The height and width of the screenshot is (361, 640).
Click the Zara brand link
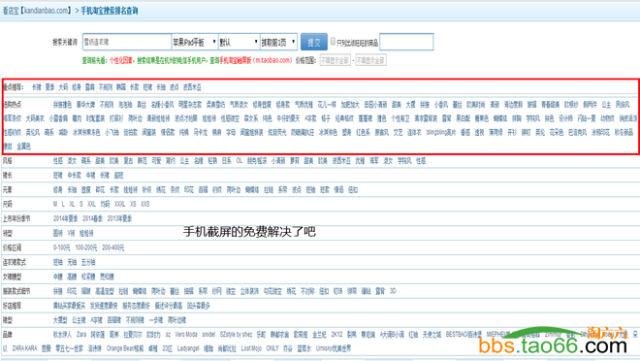(81, 334)
